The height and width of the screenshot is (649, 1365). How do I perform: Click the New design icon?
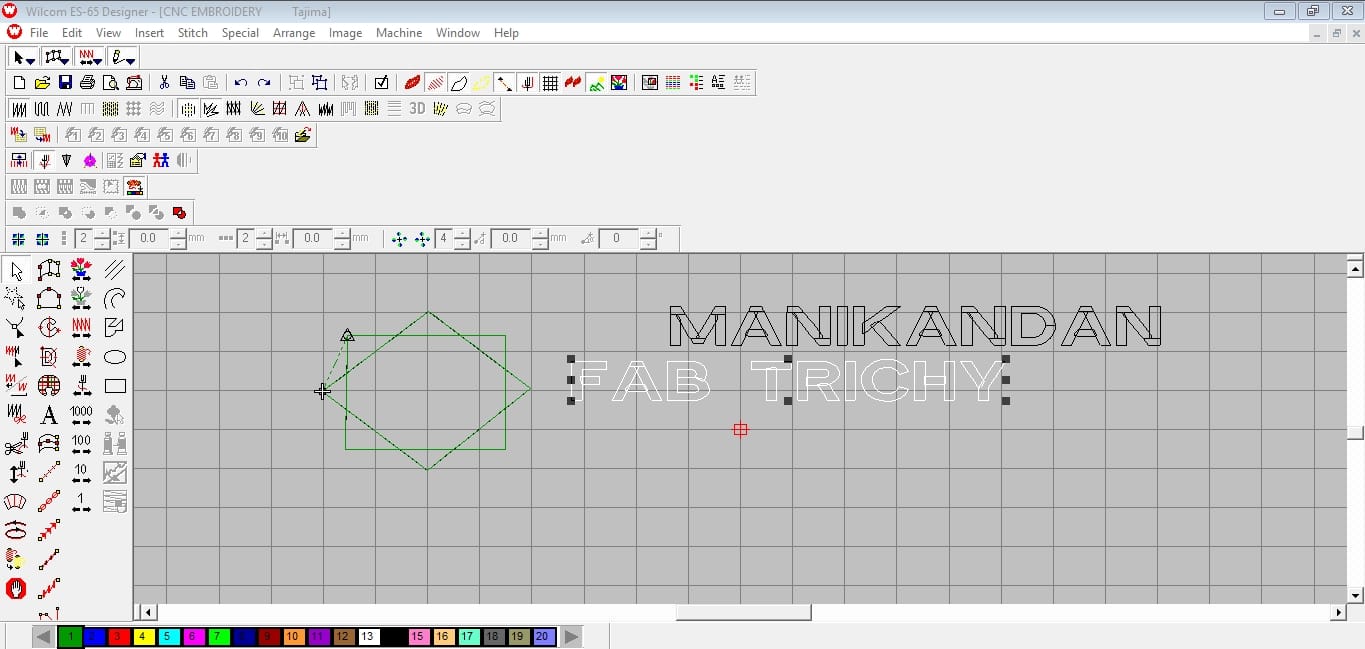point(18,83)
